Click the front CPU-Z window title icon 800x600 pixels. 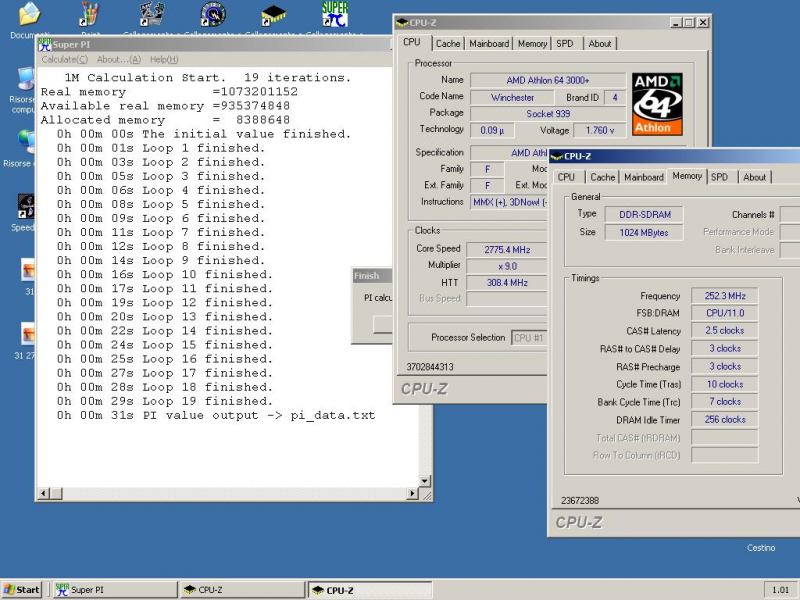click(x=557, y=157)
